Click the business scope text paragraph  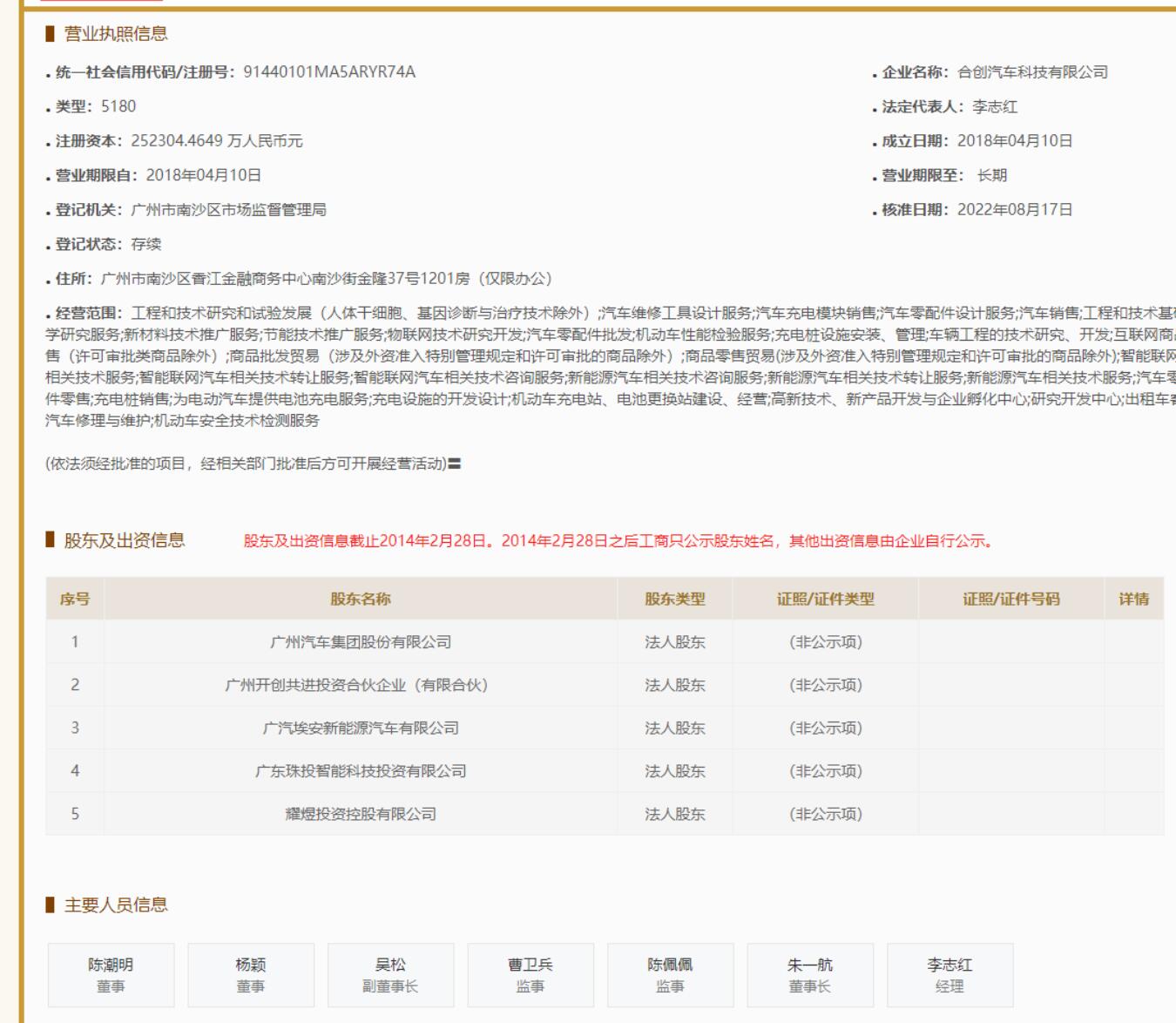click(x=610, y=367)
